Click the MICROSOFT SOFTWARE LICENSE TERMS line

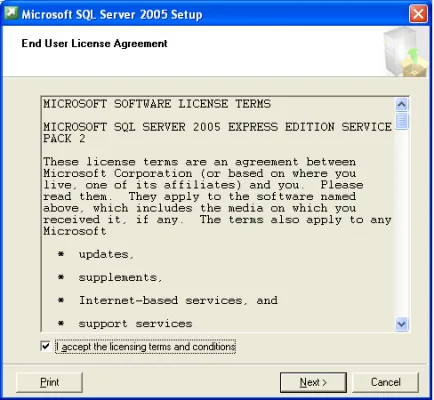[157, 104]
